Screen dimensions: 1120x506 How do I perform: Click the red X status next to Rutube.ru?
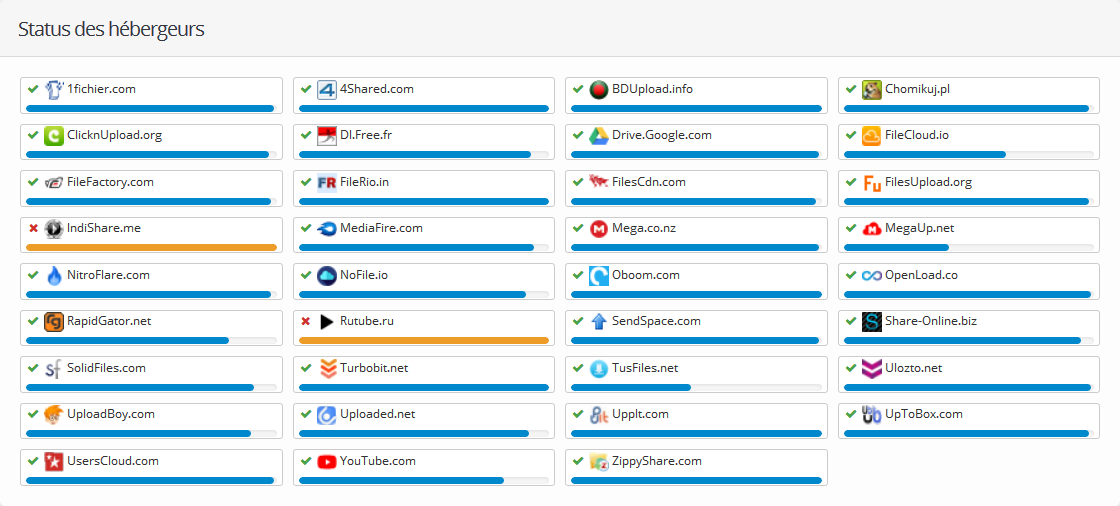pos(306,322)
